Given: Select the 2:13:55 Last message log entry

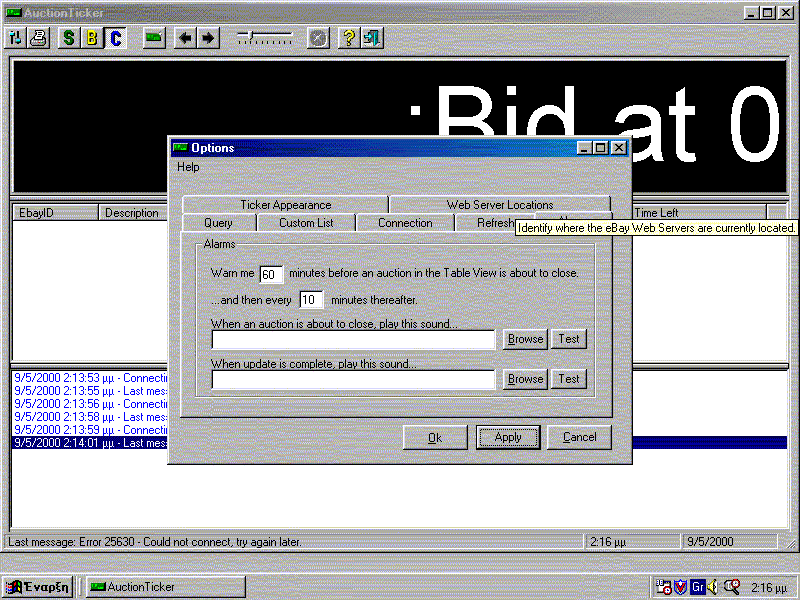Looking at the screenshot, I should (x=90, y=391).
